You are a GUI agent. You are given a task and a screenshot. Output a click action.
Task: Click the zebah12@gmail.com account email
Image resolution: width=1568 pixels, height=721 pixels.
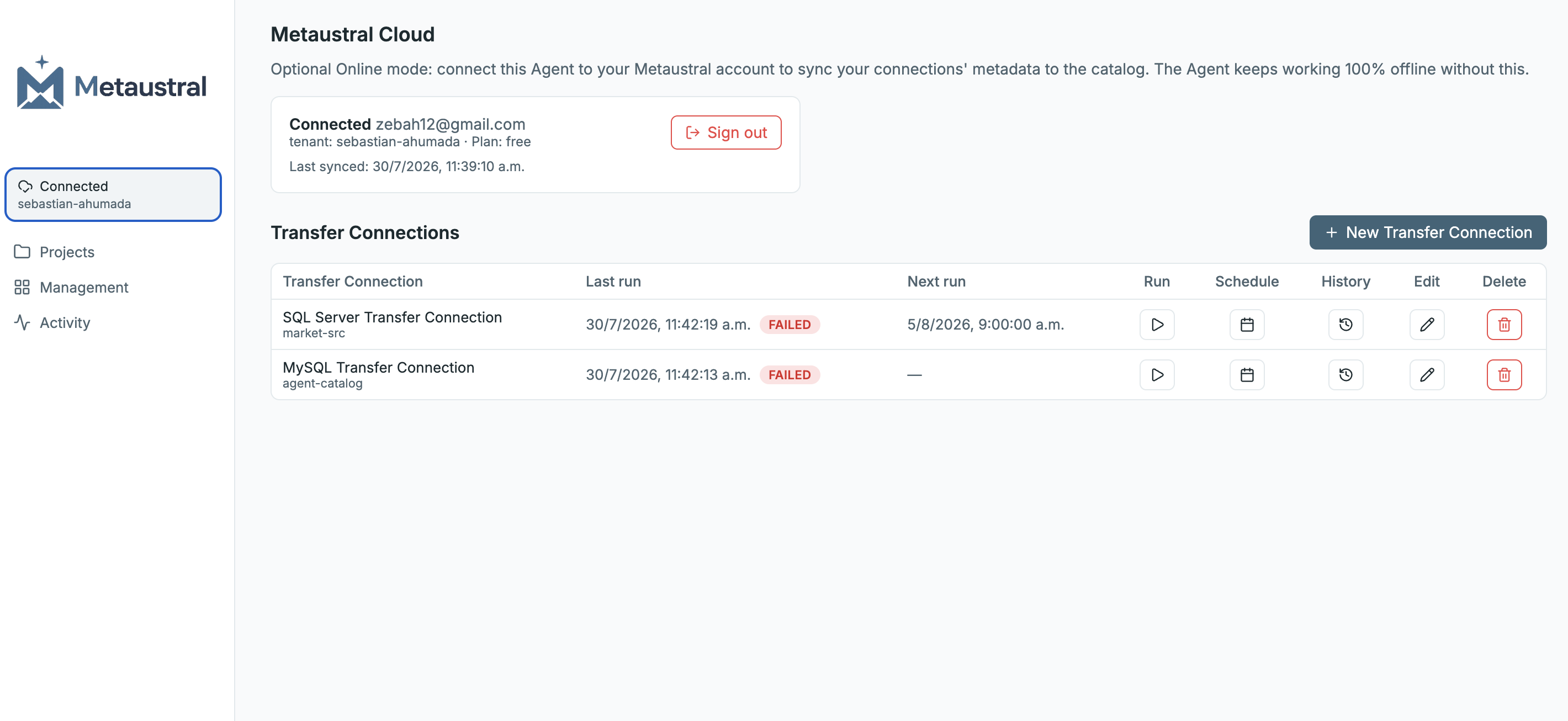click(451, 124)
